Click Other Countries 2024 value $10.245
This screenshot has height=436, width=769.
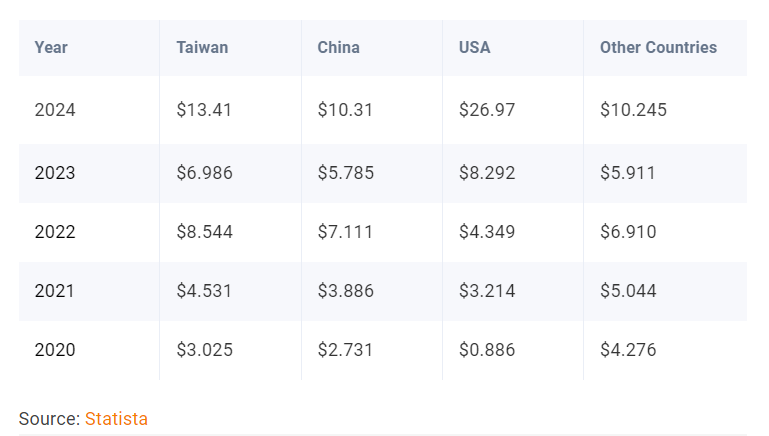click(633, 110)
